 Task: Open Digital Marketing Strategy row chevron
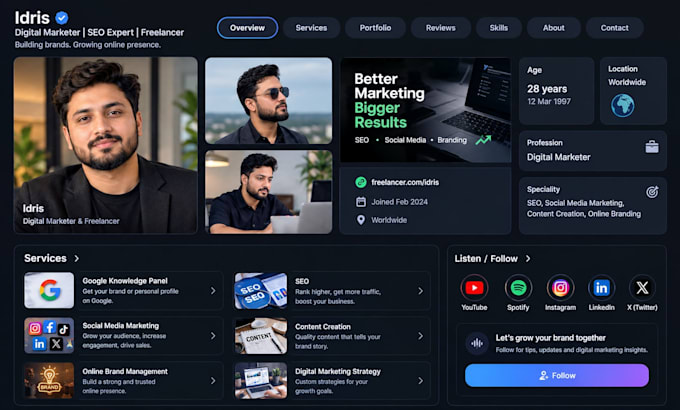tap(420, 380)
